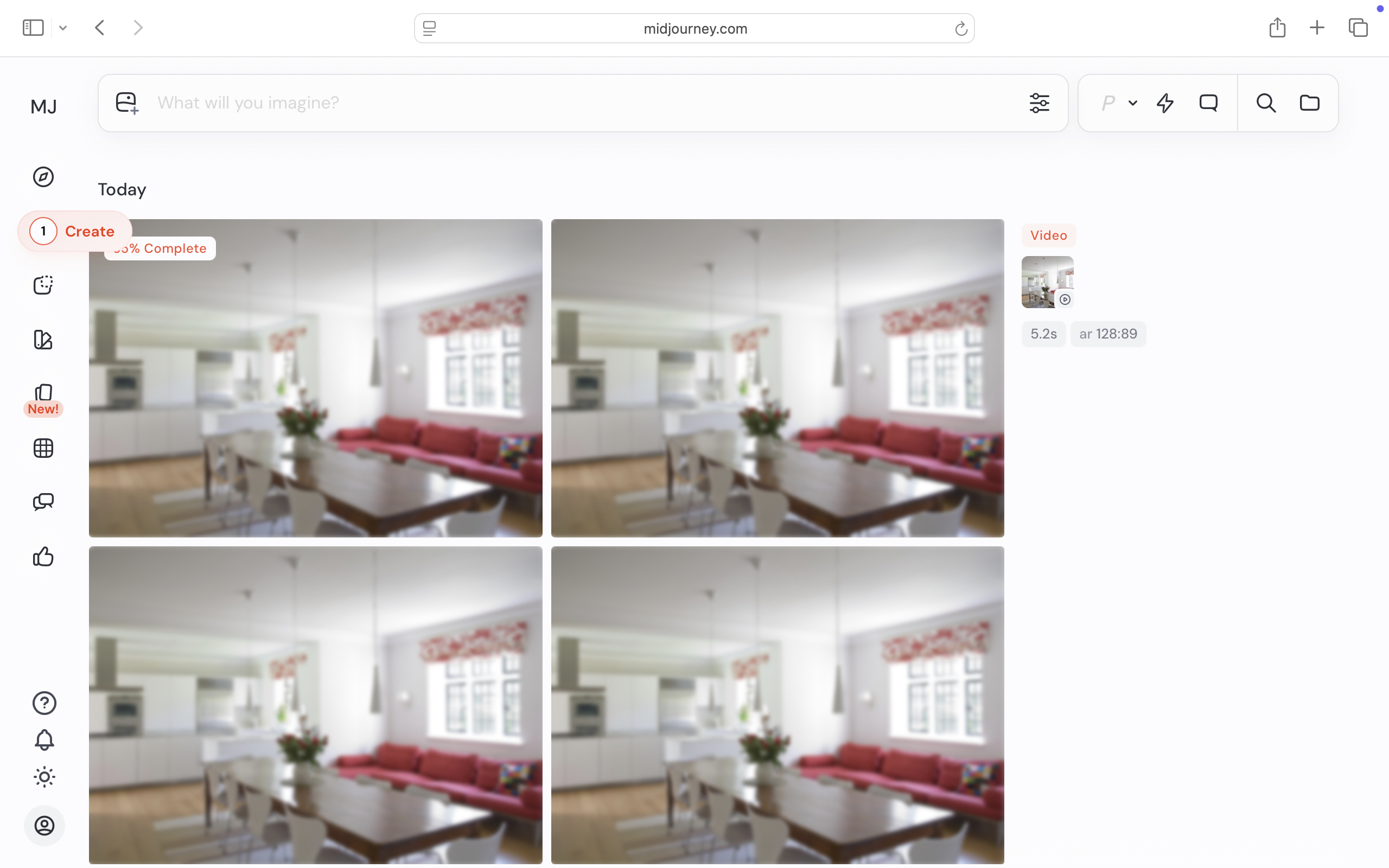This screenshot has width=1389, height=868.
Task: Open the prompt settings sliders icon
Action: [1039, 103]
